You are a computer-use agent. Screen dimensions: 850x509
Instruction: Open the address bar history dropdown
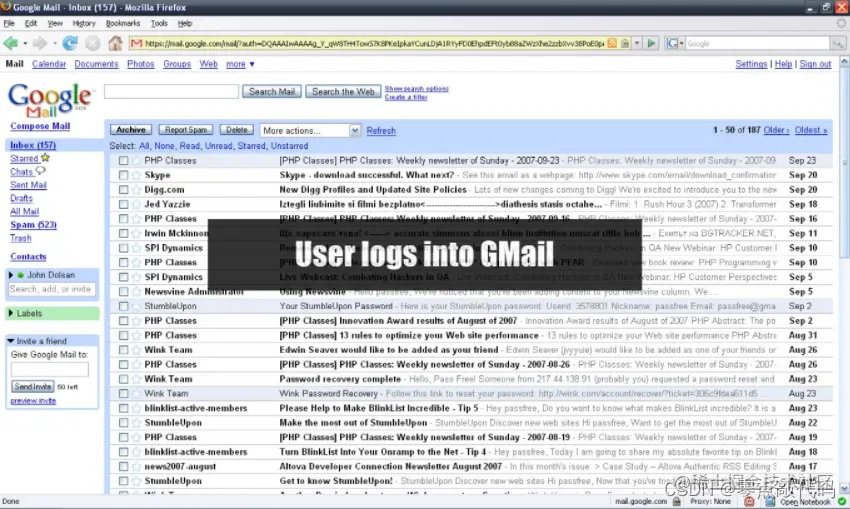pos(637,43)
